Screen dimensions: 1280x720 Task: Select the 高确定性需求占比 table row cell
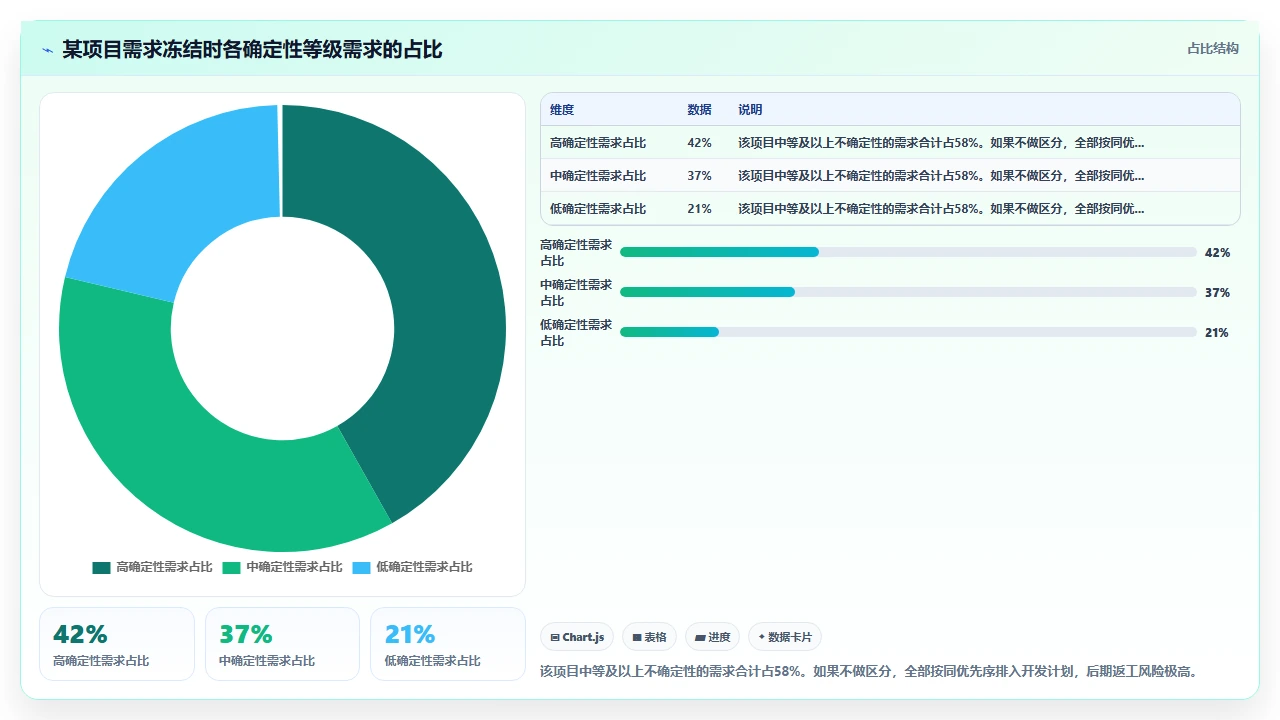(598, 143)
